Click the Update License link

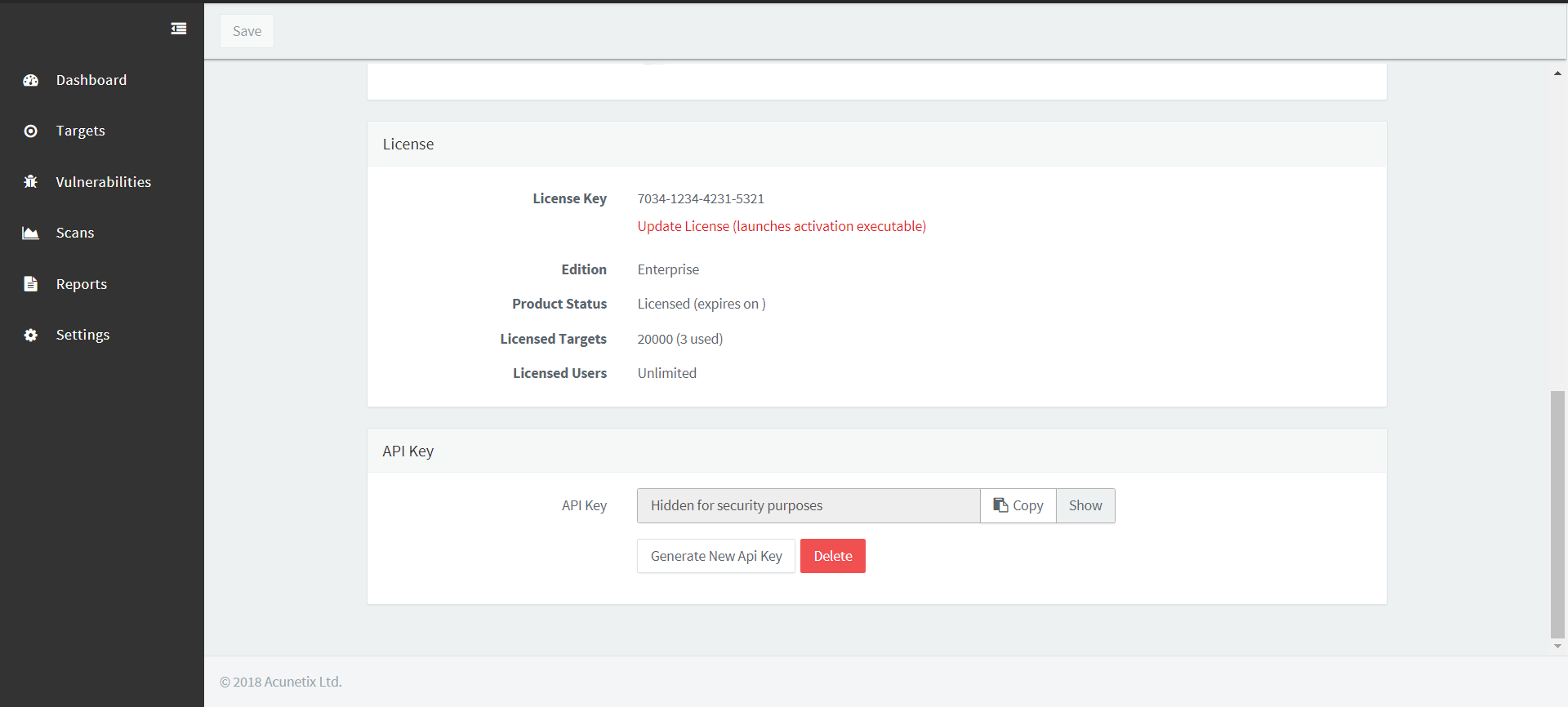[782, 226]
